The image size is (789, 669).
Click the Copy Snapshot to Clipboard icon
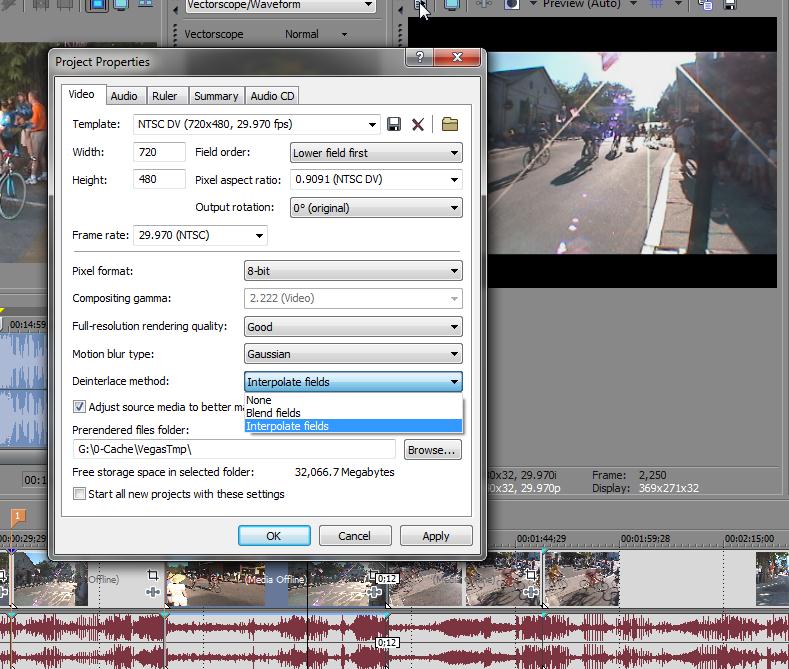pyautogui.click(x=707, y=5)
